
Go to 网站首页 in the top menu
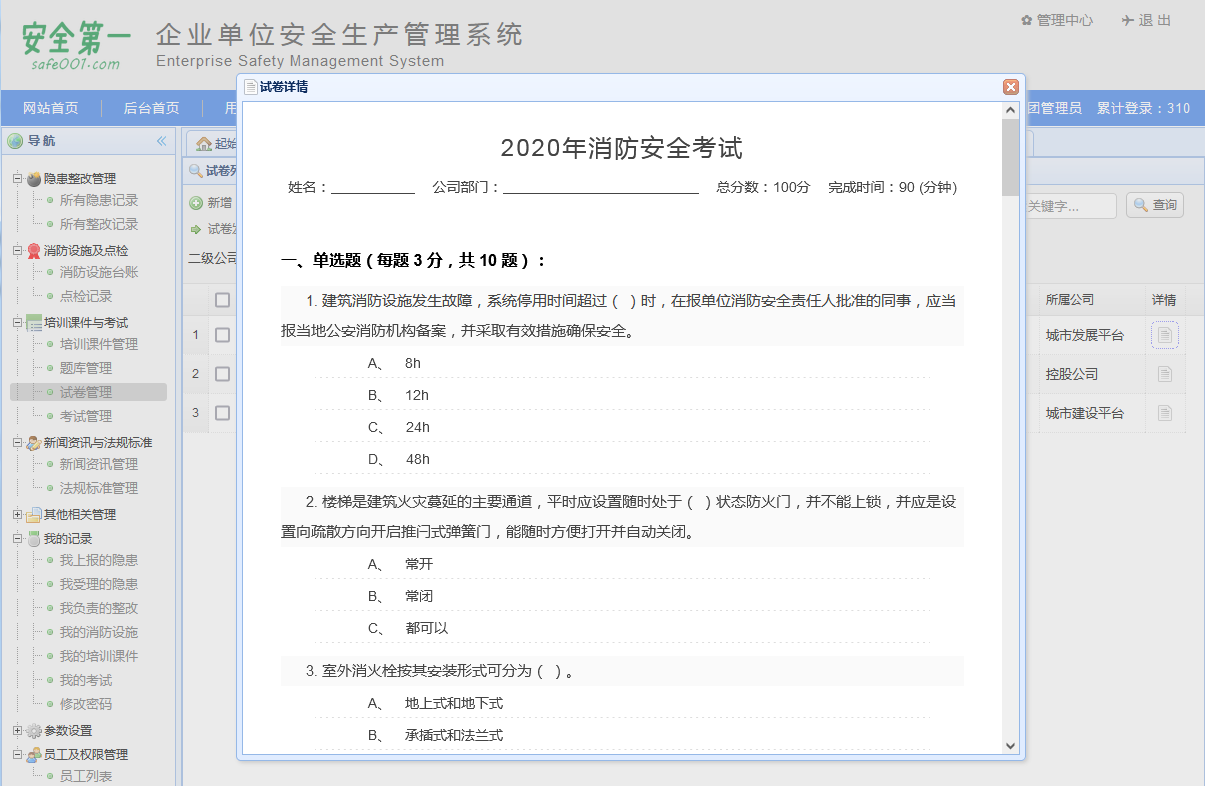point(51,108)
